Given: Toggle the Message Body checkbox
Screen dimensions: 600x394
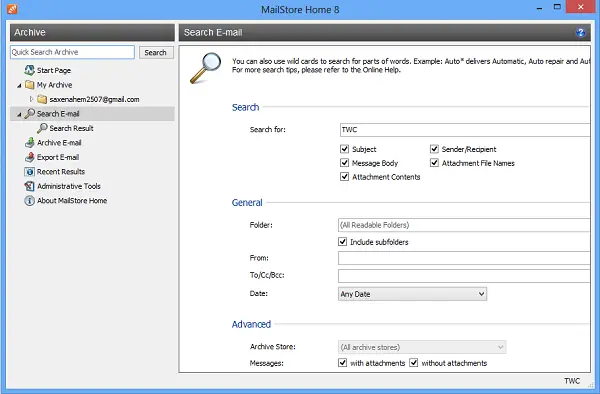Looking at the screenshot, I should click(x=344, y=163).
